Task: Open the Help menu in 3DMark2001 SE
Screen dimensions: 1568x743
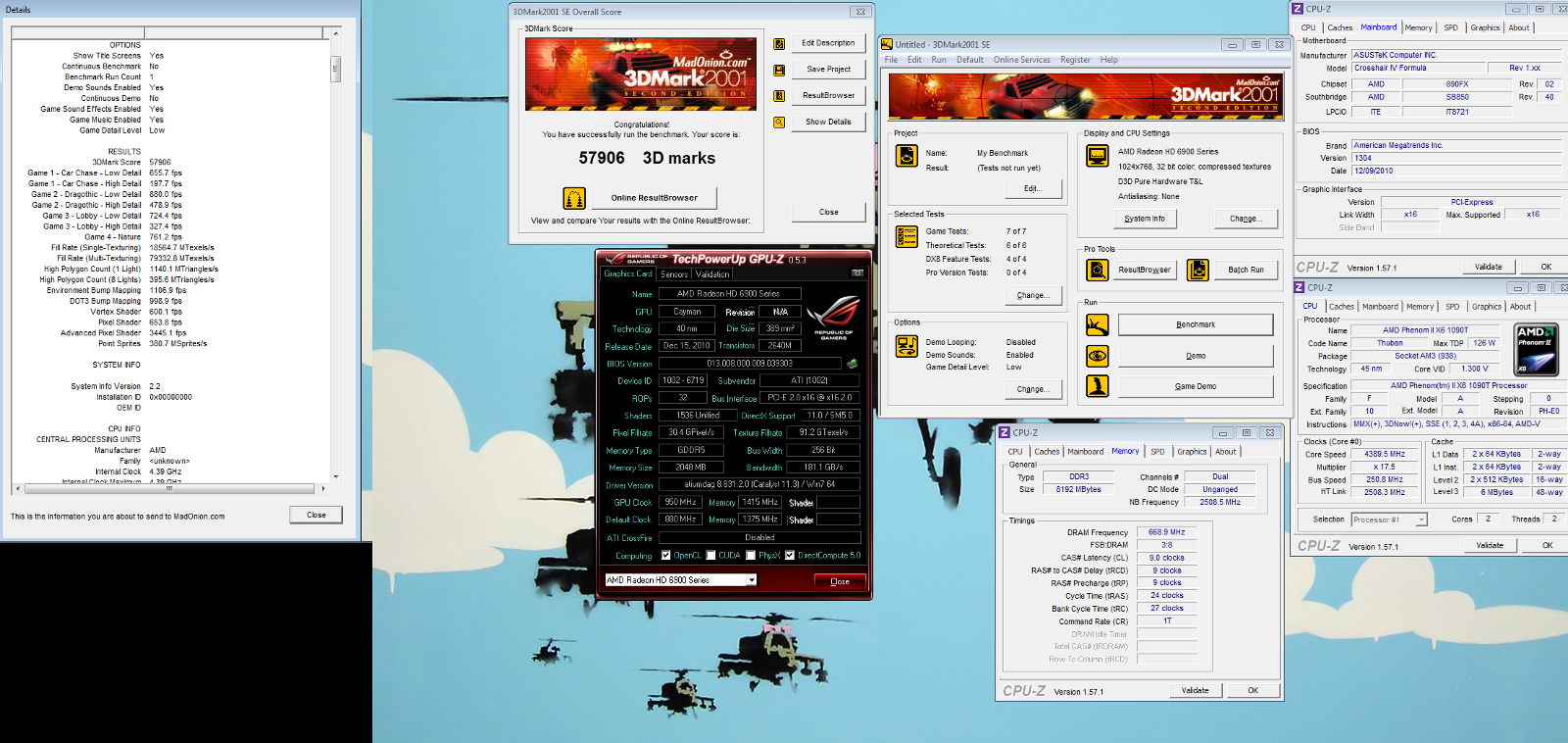Action: pos(1108,60)
